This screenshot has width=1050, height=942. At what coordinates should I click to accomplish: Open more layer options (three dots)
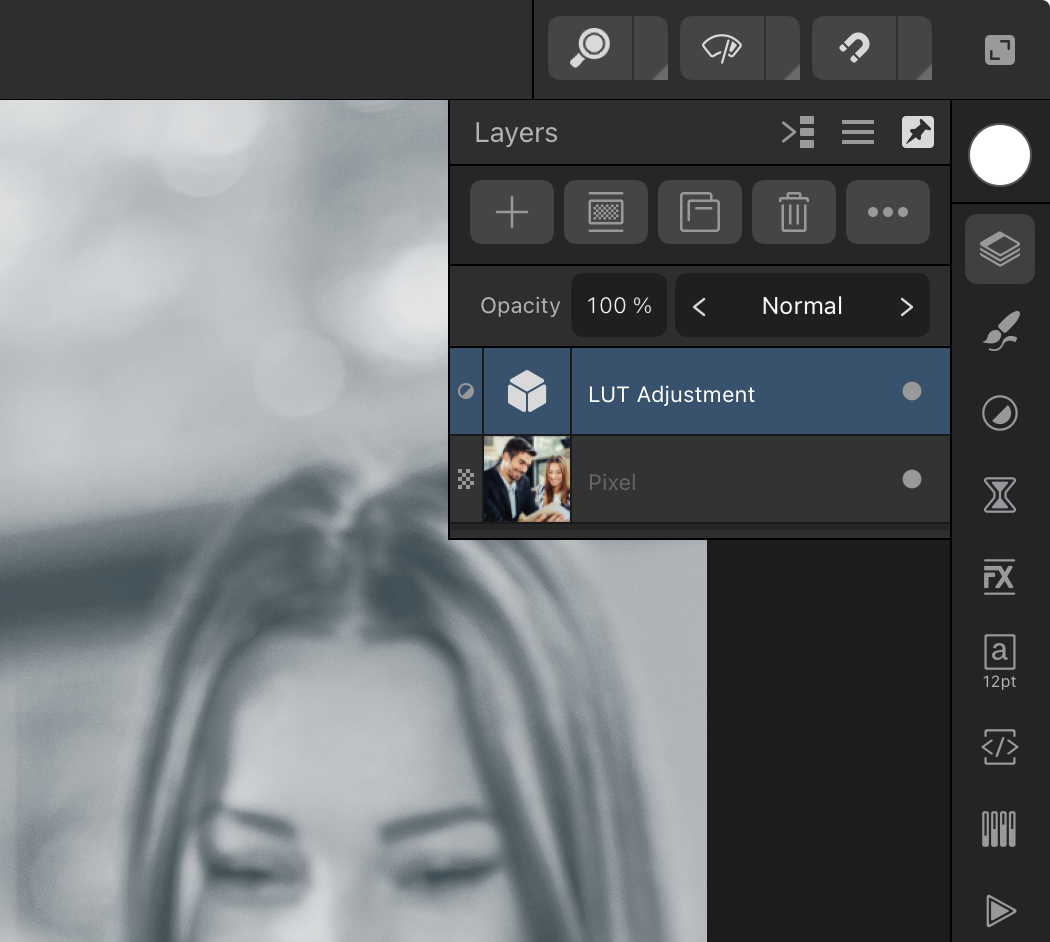(888, 212)
